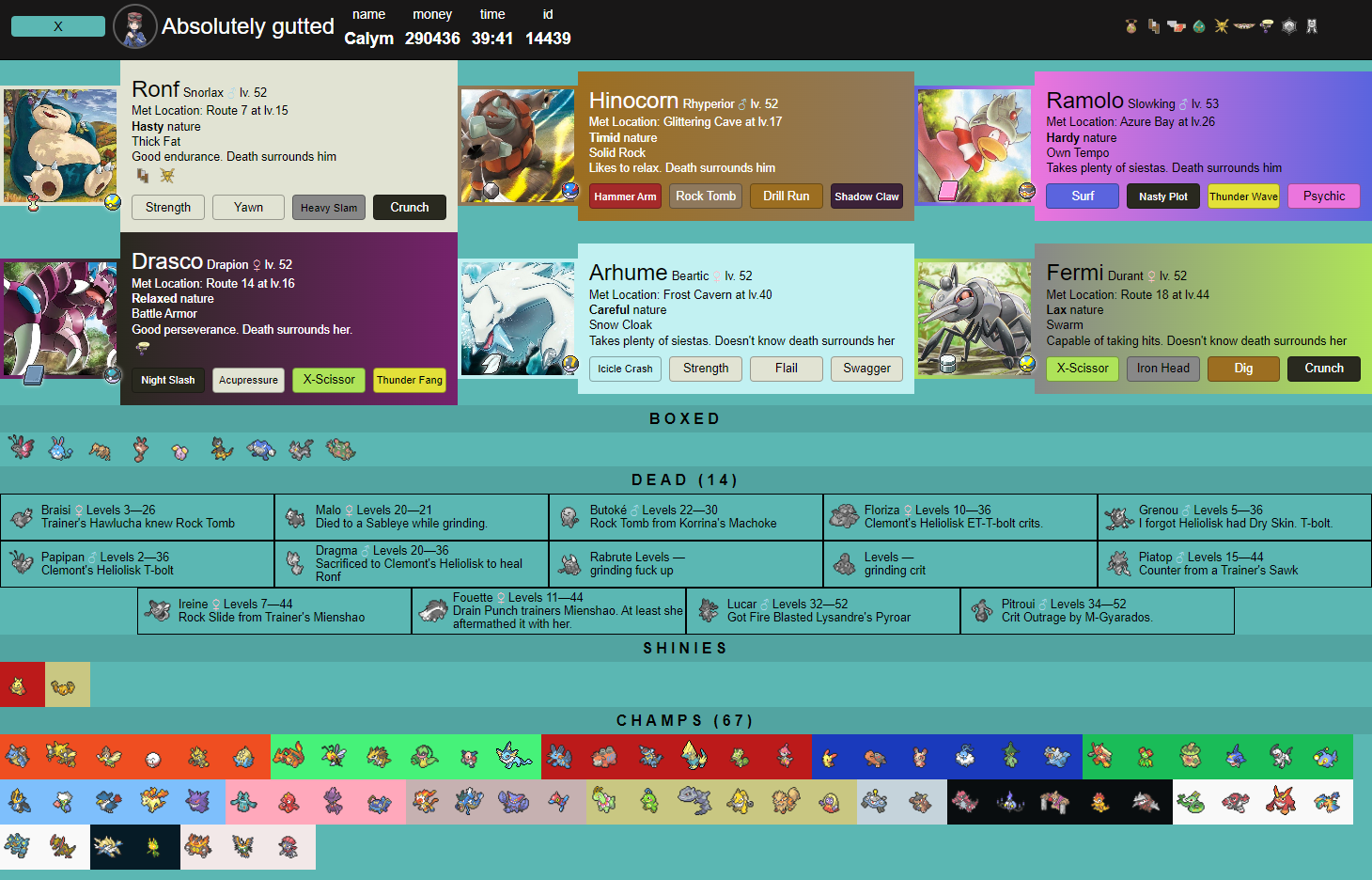Click the title 'Absolutely gutted'
Viewport: 1372px width, 880px height.
[x=248, y=26]
